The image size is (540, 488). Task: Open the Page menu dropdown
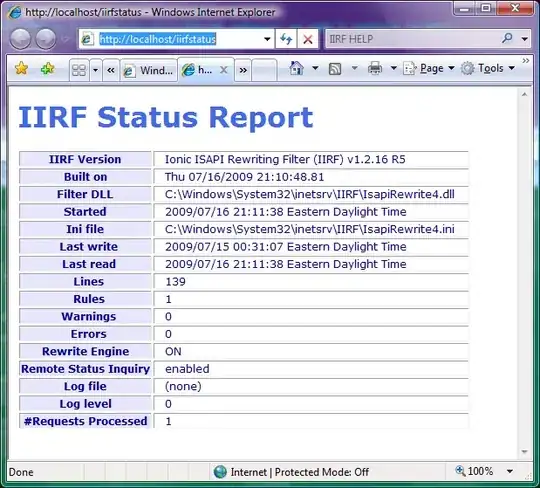[429, 68]
